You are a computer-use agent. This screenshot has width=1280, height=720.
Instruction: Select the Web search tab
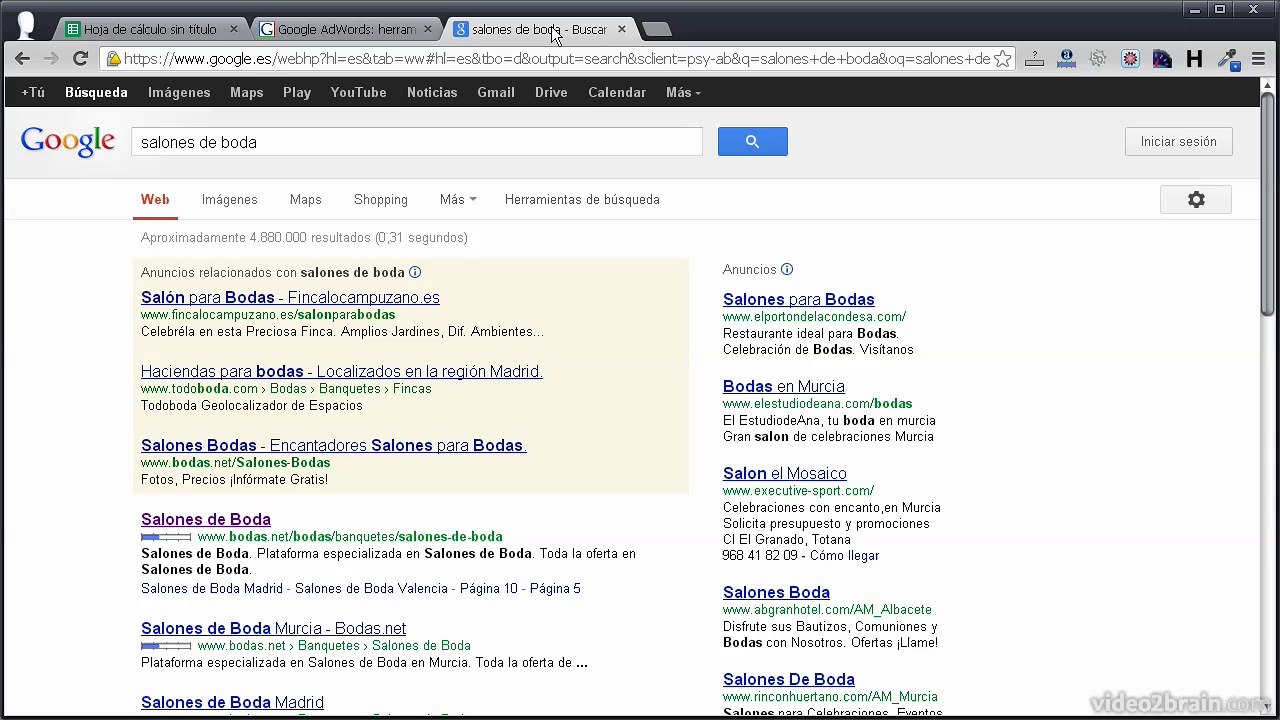155,200
